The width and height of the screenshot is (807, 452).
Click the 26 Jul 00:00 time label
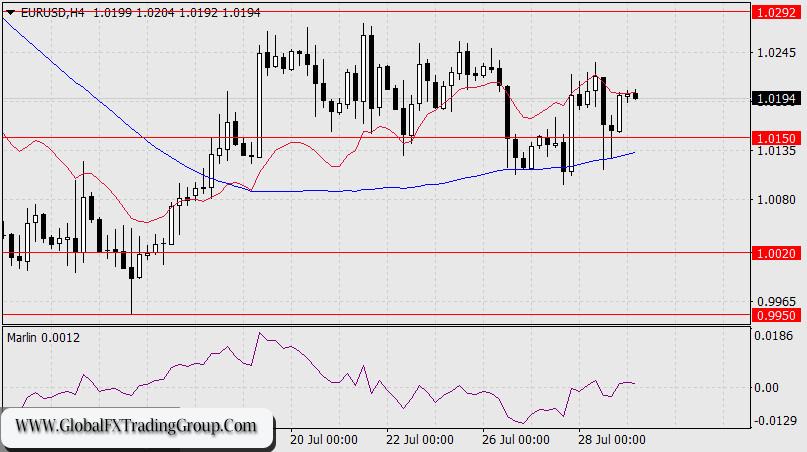516,440
